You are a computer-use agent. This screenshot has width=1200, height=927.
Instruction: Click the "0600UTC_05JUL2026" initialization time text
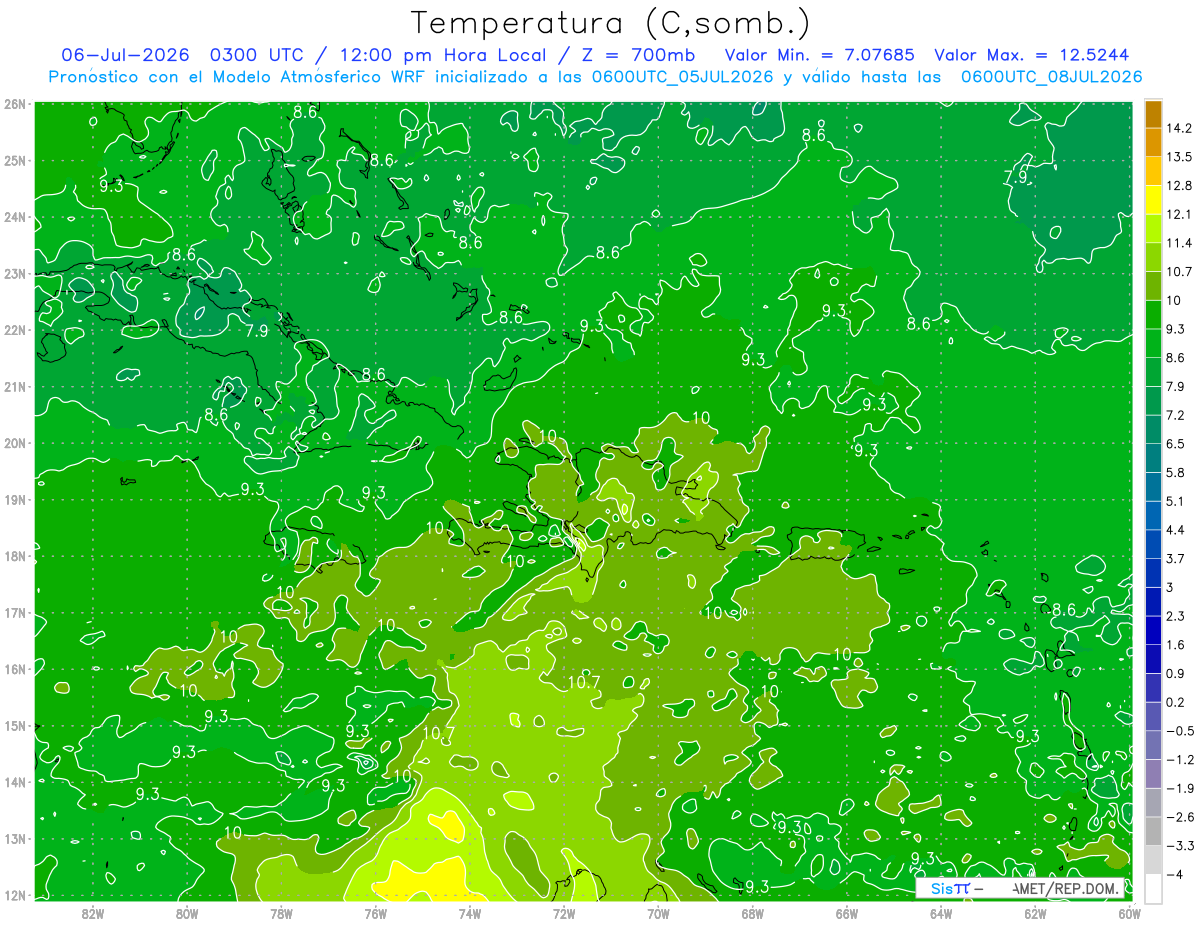tap(682, 77)
